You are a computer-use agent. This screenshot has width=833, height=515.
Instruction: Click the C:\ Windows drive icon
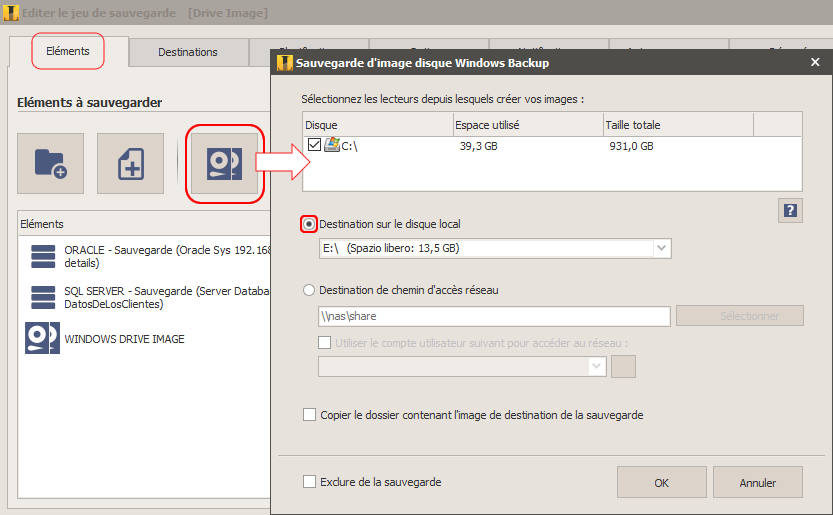click(332, 145)
